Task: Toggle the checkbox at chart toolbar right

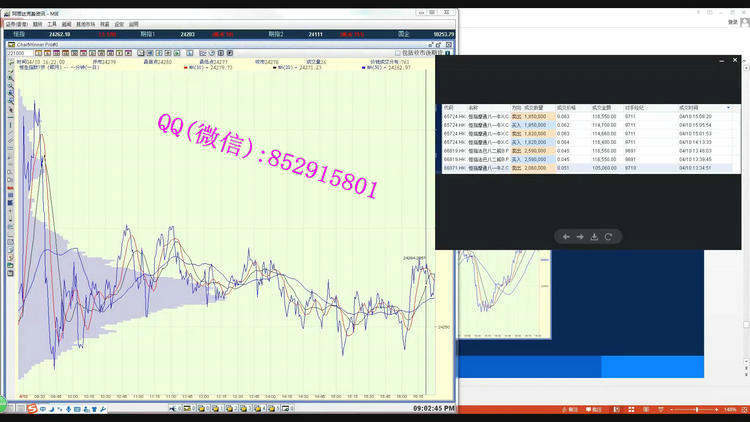Action: [x=397, y=53]
